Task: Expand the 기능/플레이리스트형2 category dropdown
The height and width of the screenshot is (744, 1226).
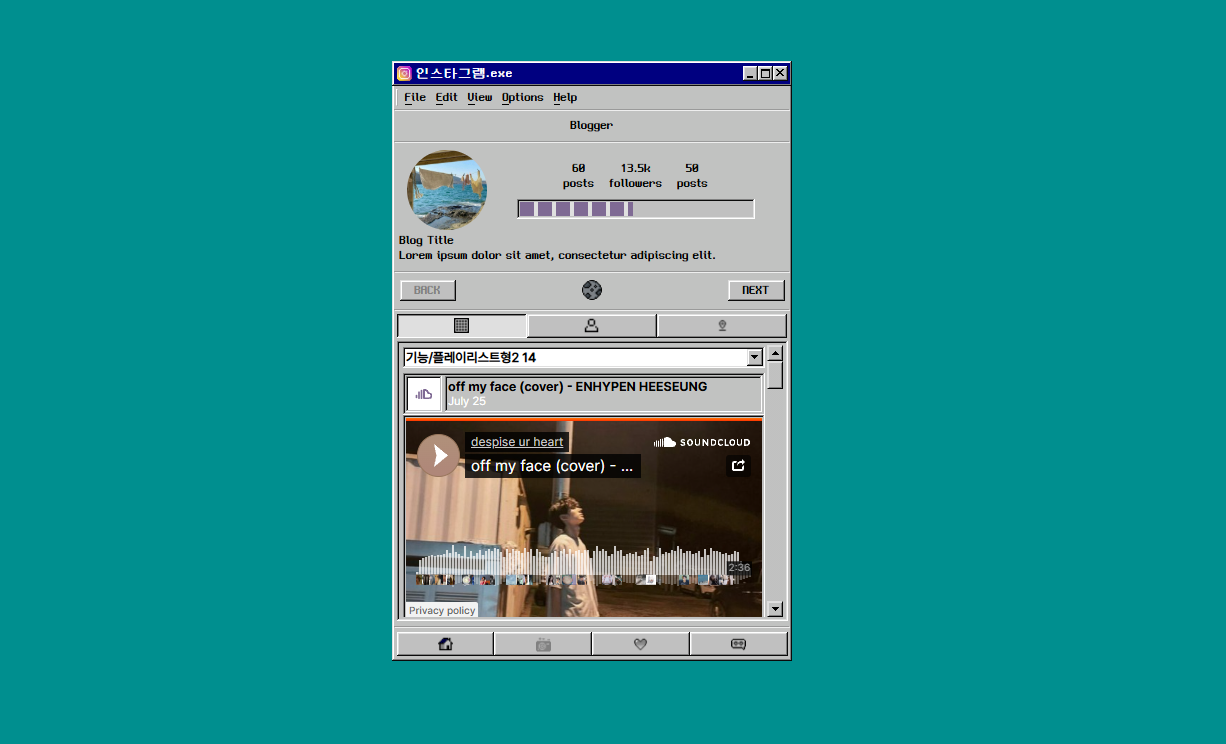Action: 755,357
